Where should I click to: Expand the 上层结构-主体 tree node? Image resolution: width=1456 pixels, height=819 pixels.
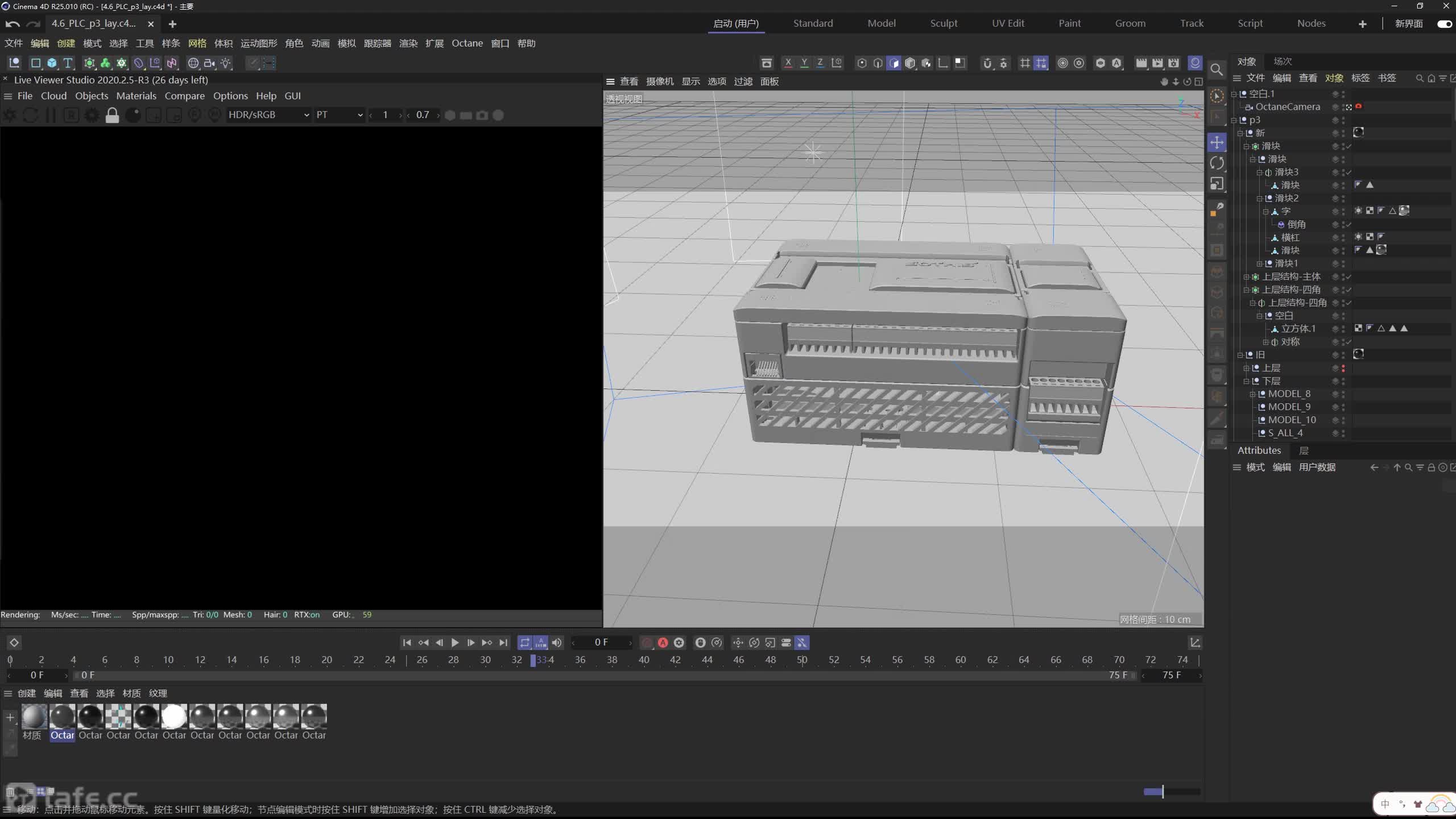[1246, 277]
